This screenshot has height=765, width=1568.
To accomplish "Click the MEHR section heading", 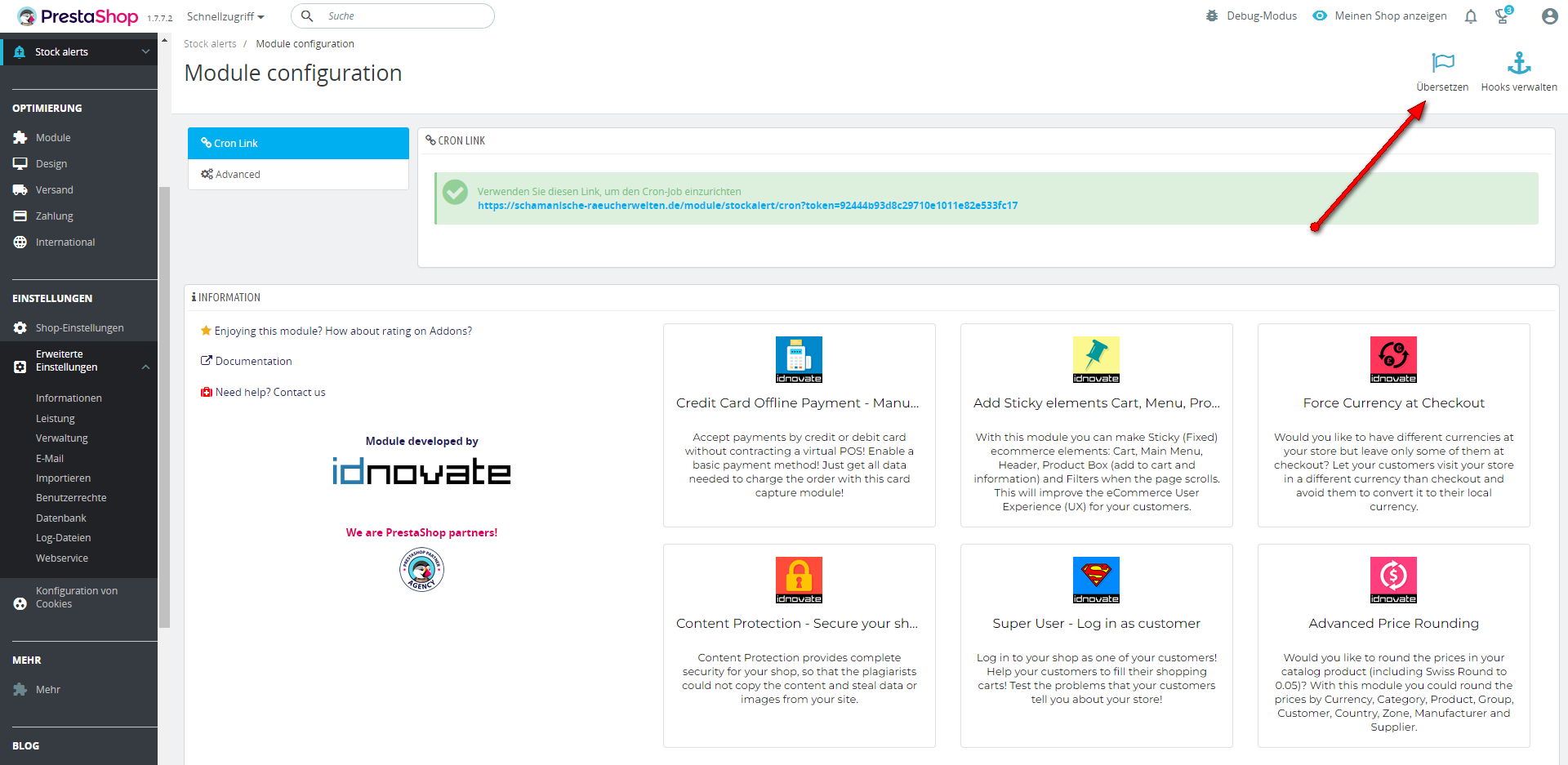I will (x=27, y=660).
